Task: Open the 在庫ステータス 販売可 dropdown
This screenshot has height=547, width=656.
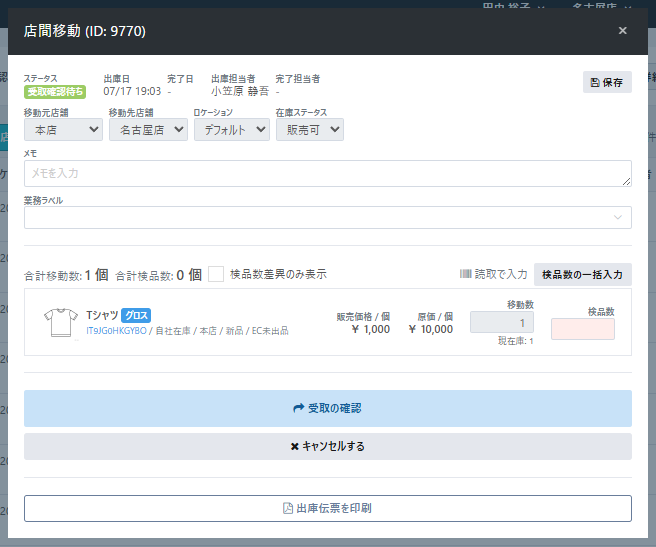Action: click(x=310, y=130)
